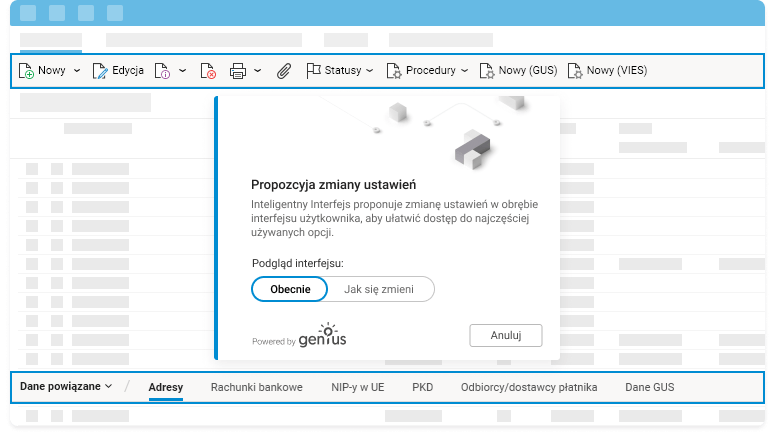The width and height of the screenshot is (775, 436).
Task: Click the delete document icon
Action: [208, 71]
